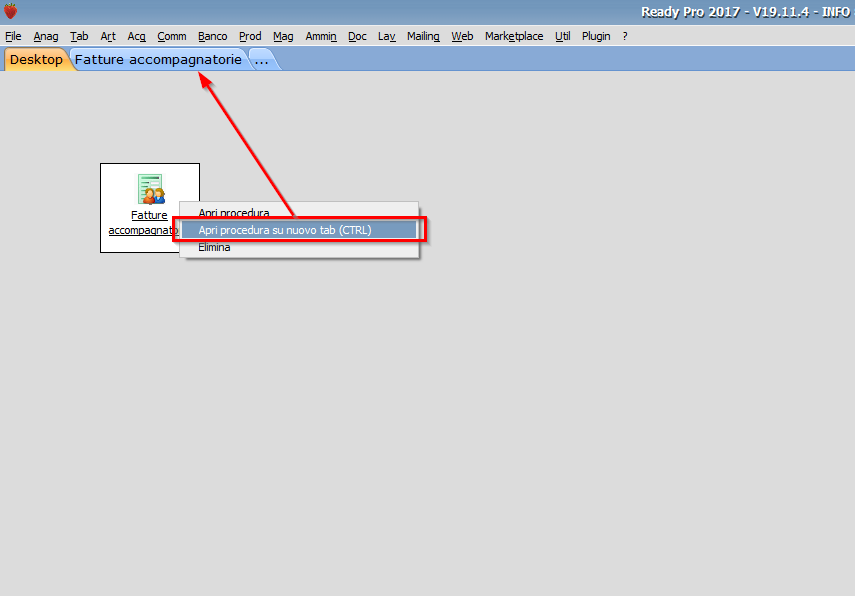Open the File menu
Image resolution: width=855 pixels, height=596 pixels.
(13, 36)
